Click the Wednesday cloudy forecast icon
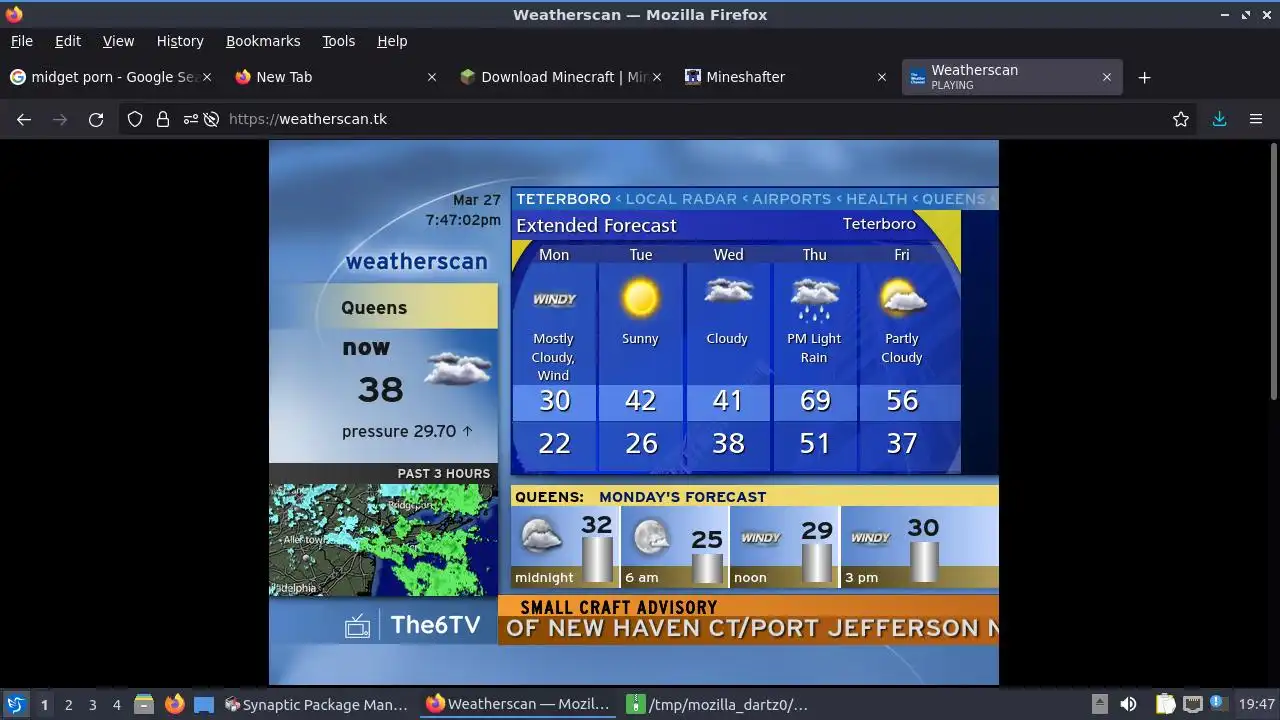1280x720 pixels. [x=728, y=292]
